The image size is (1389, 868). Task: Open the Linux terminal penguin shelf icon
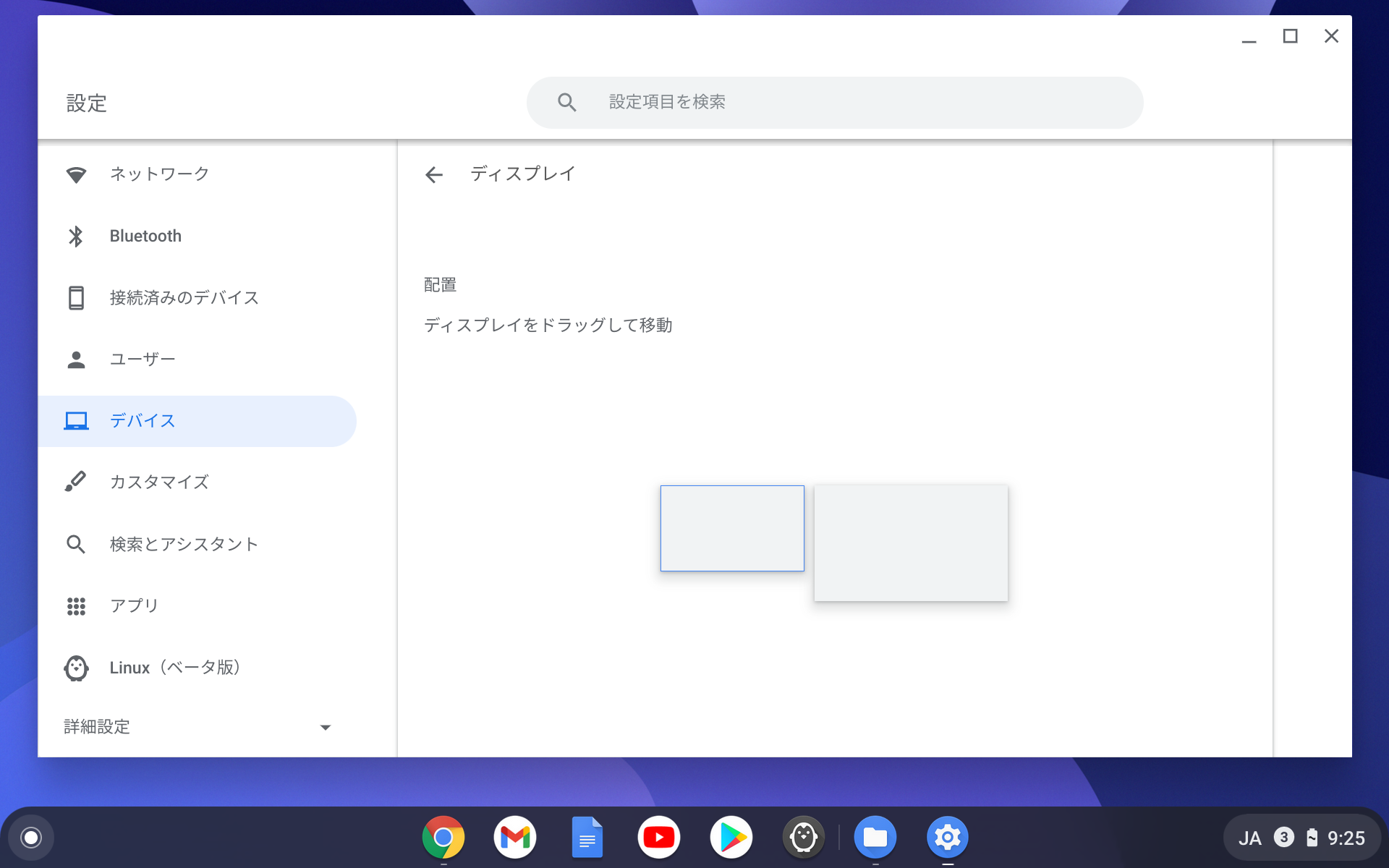click(803, 838)
